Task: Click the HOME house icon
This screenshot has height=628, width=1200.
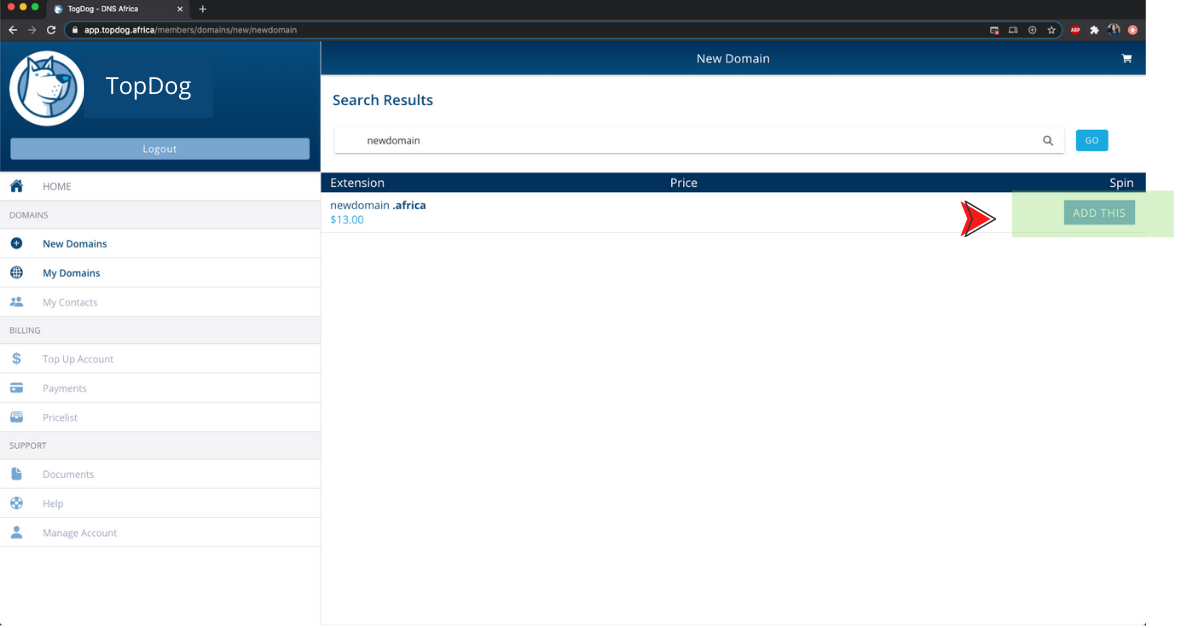Action: click(17, 186)
